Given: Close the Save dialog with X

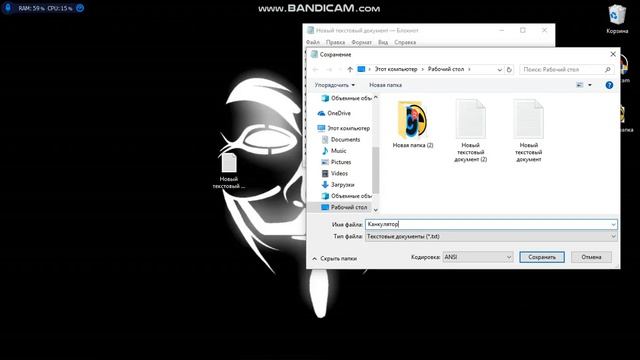Looking at the screenshot, I should (x=613, y=54).
